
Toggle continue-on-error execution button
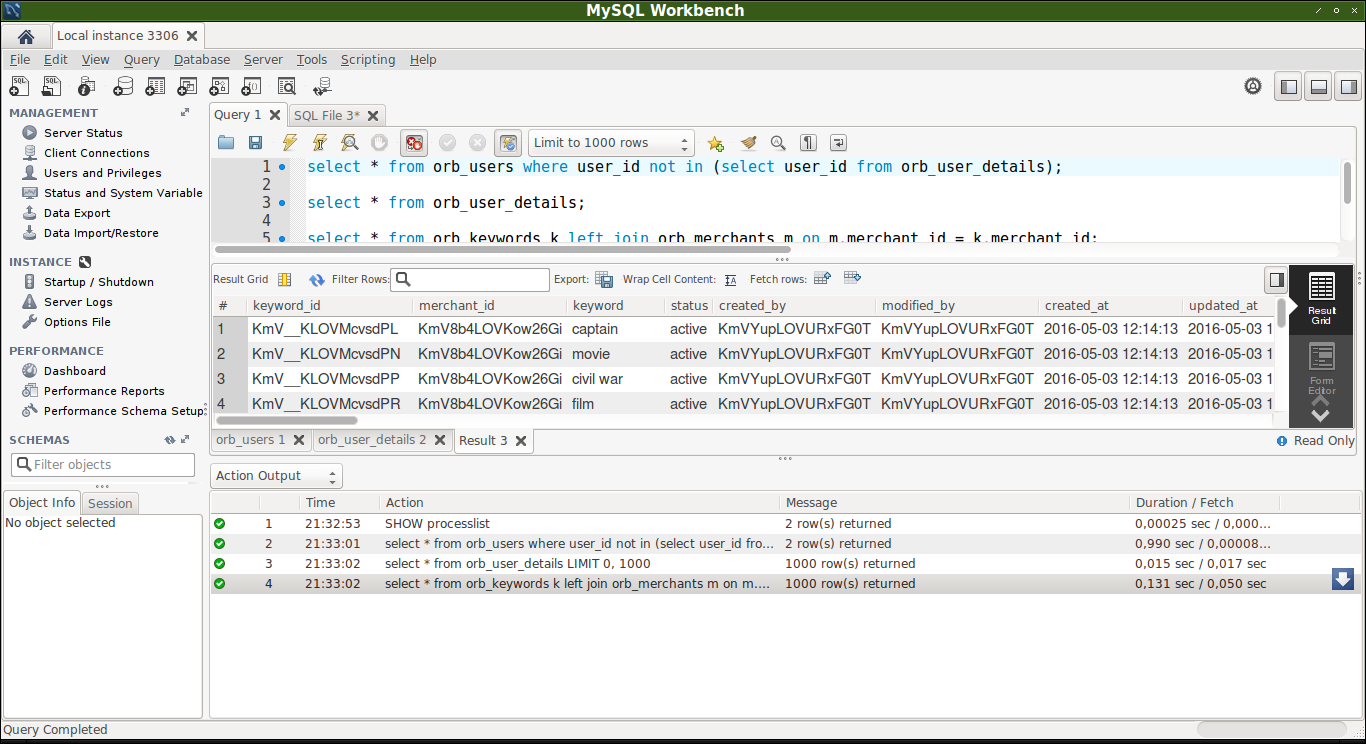[413, 143]
